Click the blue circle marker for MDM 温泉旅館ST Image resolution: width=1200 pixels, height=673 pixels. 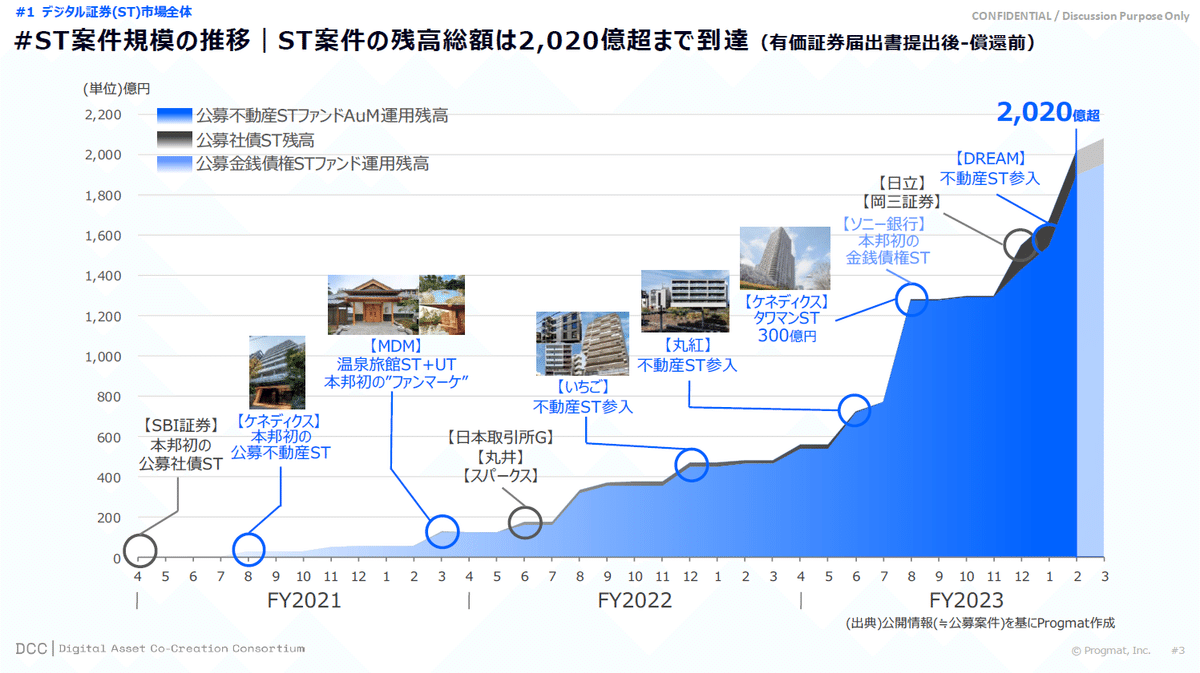click(x=442, y=531)
